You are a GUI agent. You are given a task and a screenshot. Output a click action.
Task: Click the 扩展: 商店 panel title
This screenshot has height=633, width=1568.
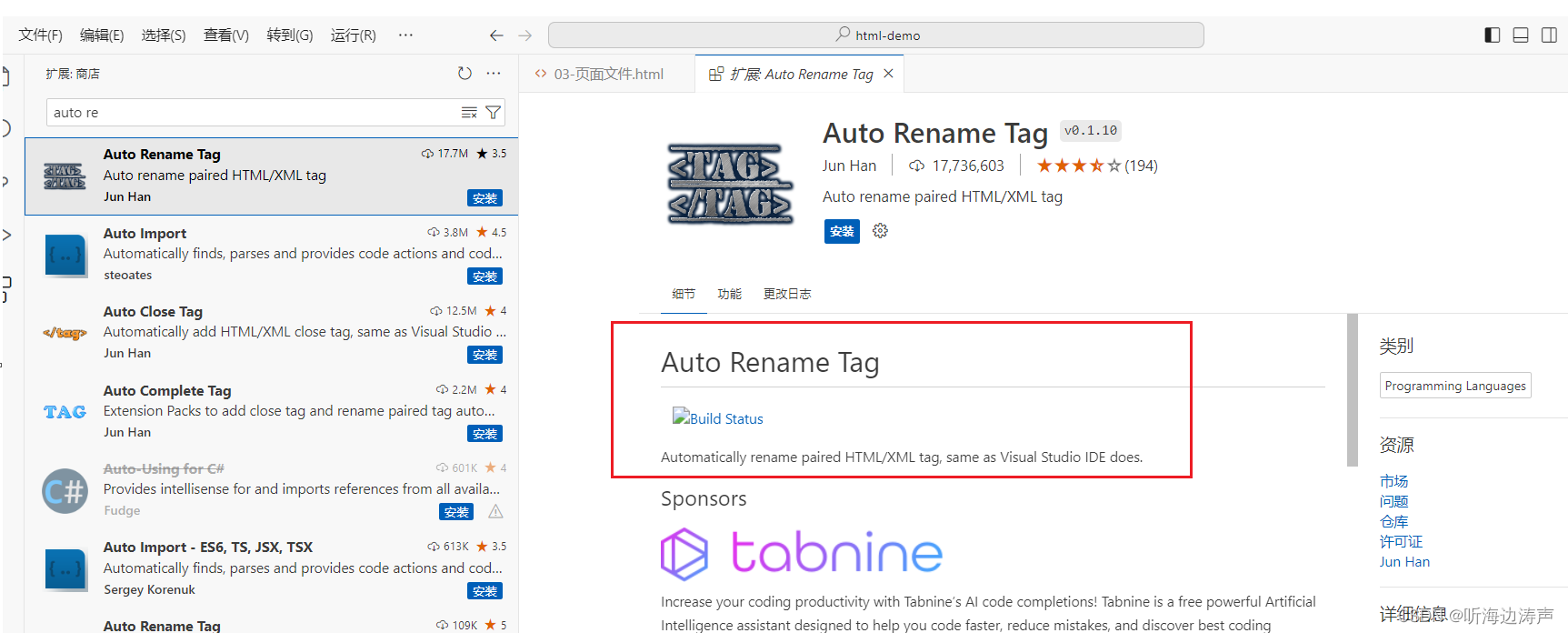(73, 74)
